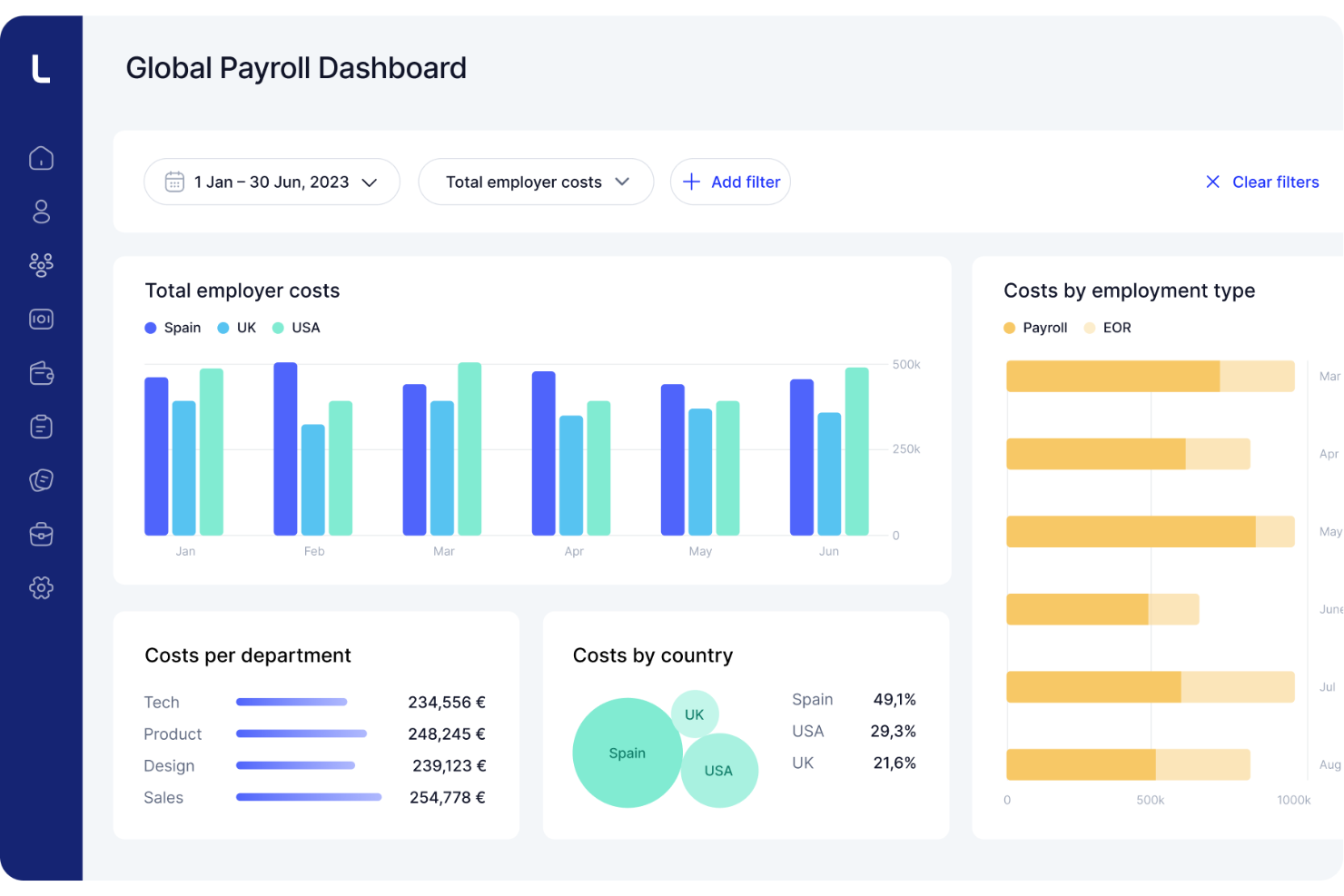1344x896 pixels.
Task: Open the briefcase sidebar icon
Action: pos(41,534)
